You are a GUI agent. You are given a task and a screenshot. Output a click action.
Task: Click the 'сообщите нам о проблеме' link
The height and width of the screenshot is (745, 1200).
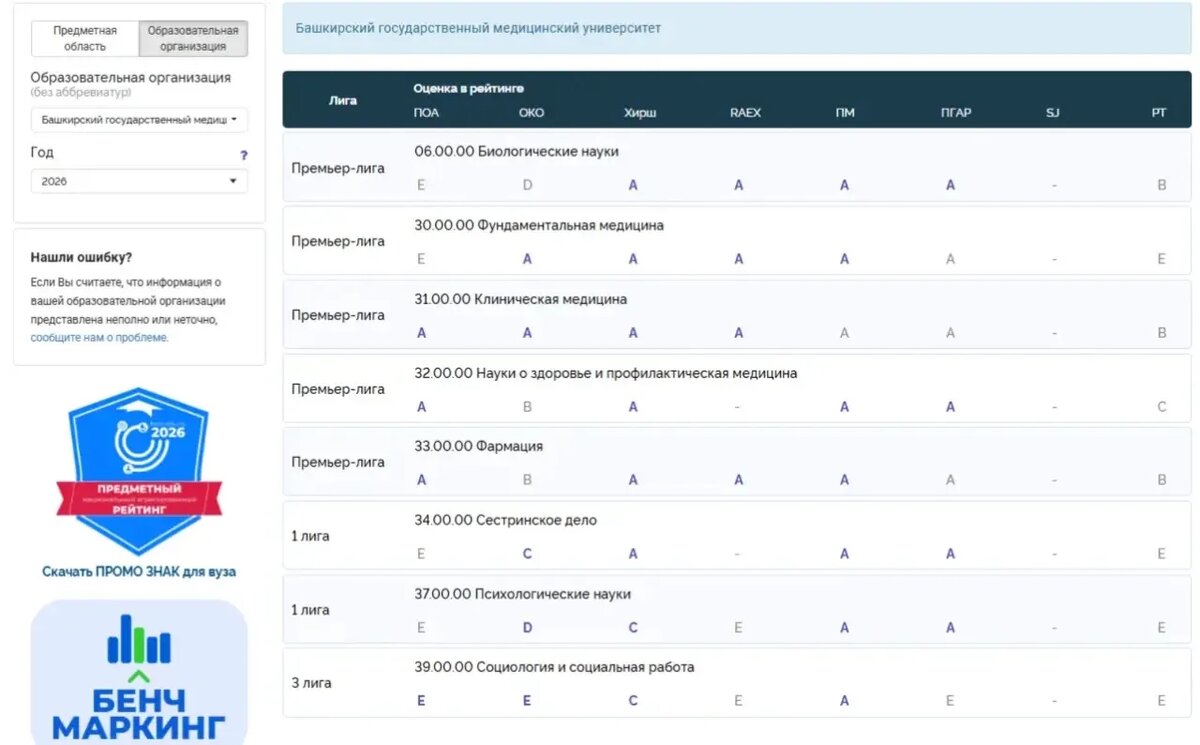click(x=99, y=338)
